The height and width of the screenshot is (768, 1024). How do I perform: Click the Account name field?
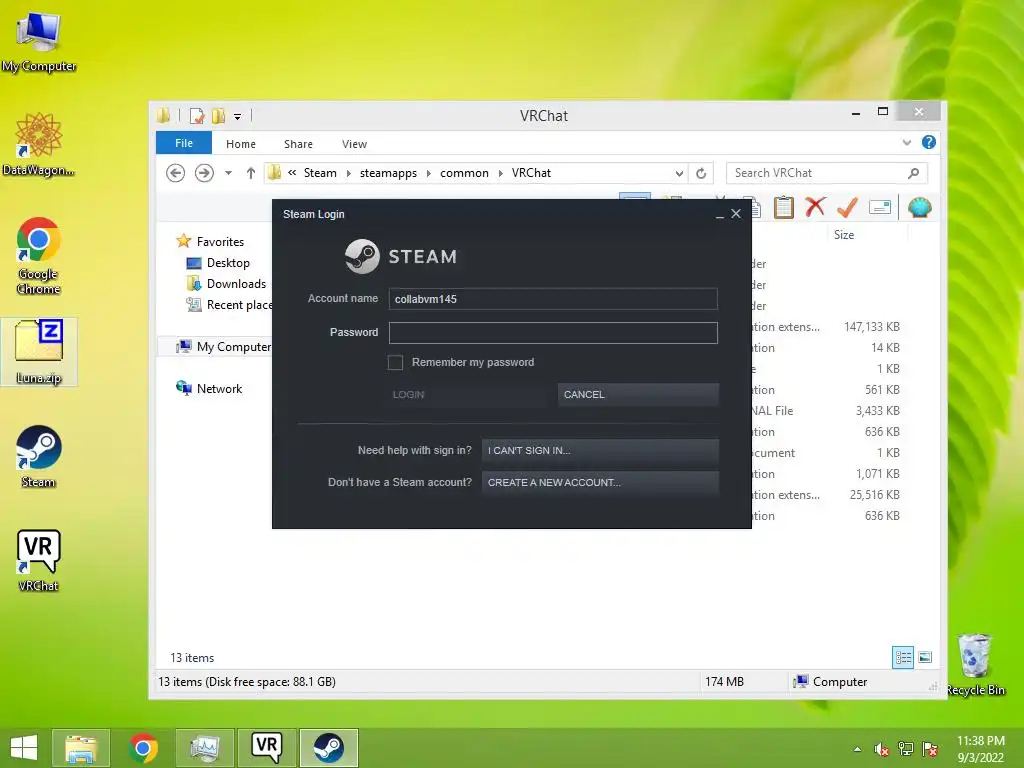[553, 299]
